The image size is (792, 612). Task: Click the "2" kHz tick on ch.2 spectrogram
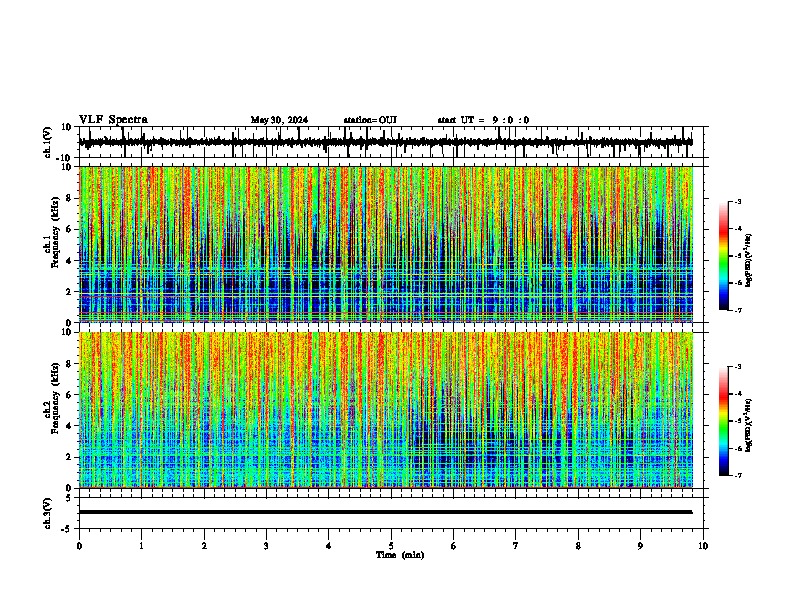point(69,457)
